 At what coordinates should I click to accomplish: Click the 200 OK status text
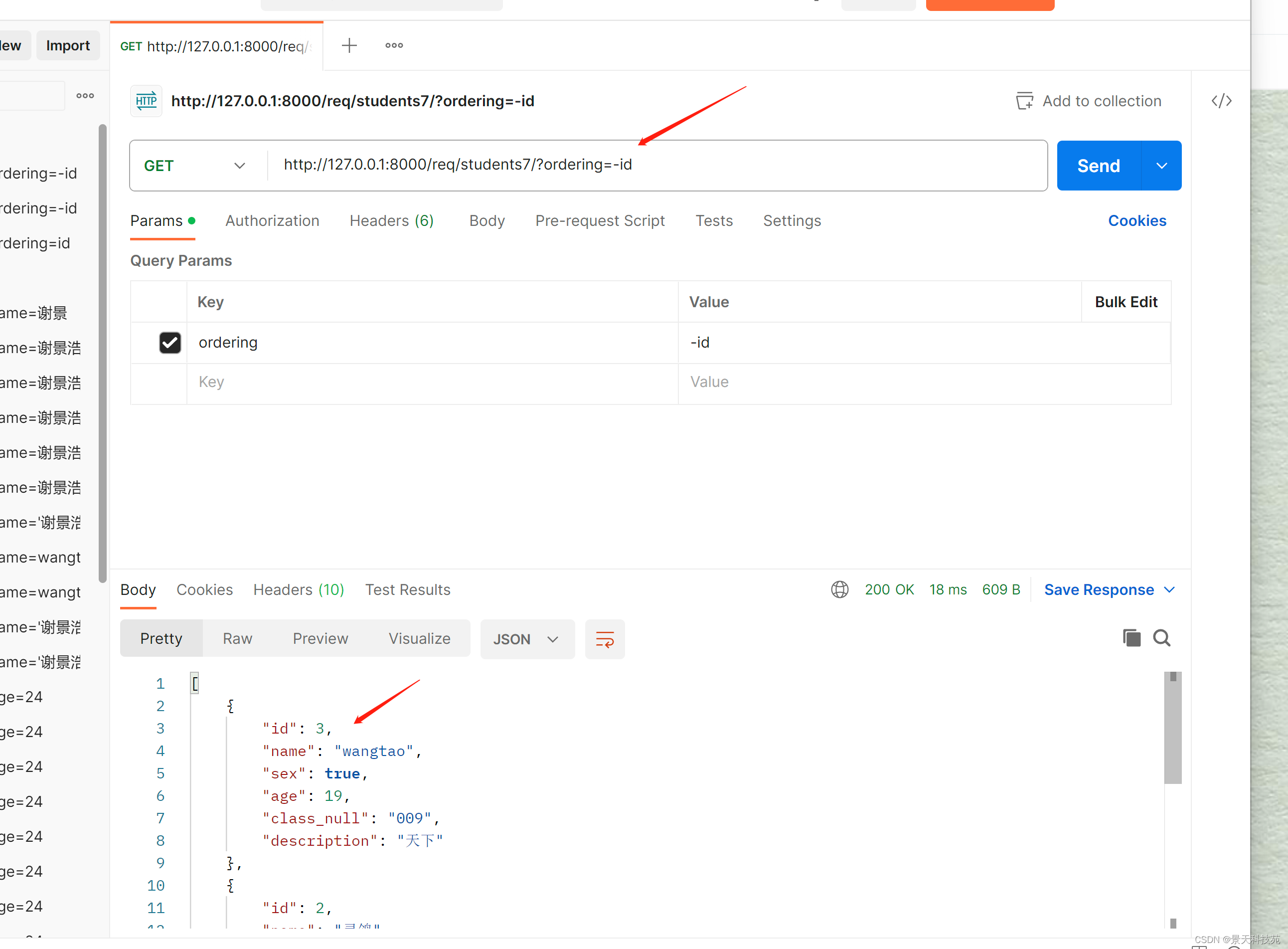[x=889, y=590]
